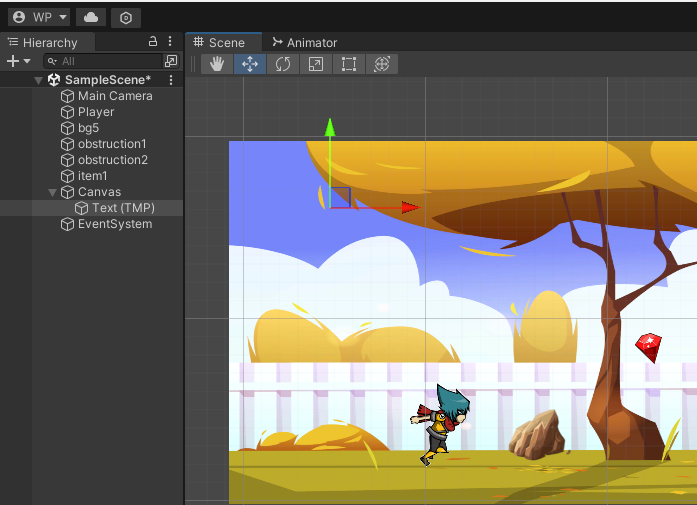Select the Move tool

(x=250, y=64)
